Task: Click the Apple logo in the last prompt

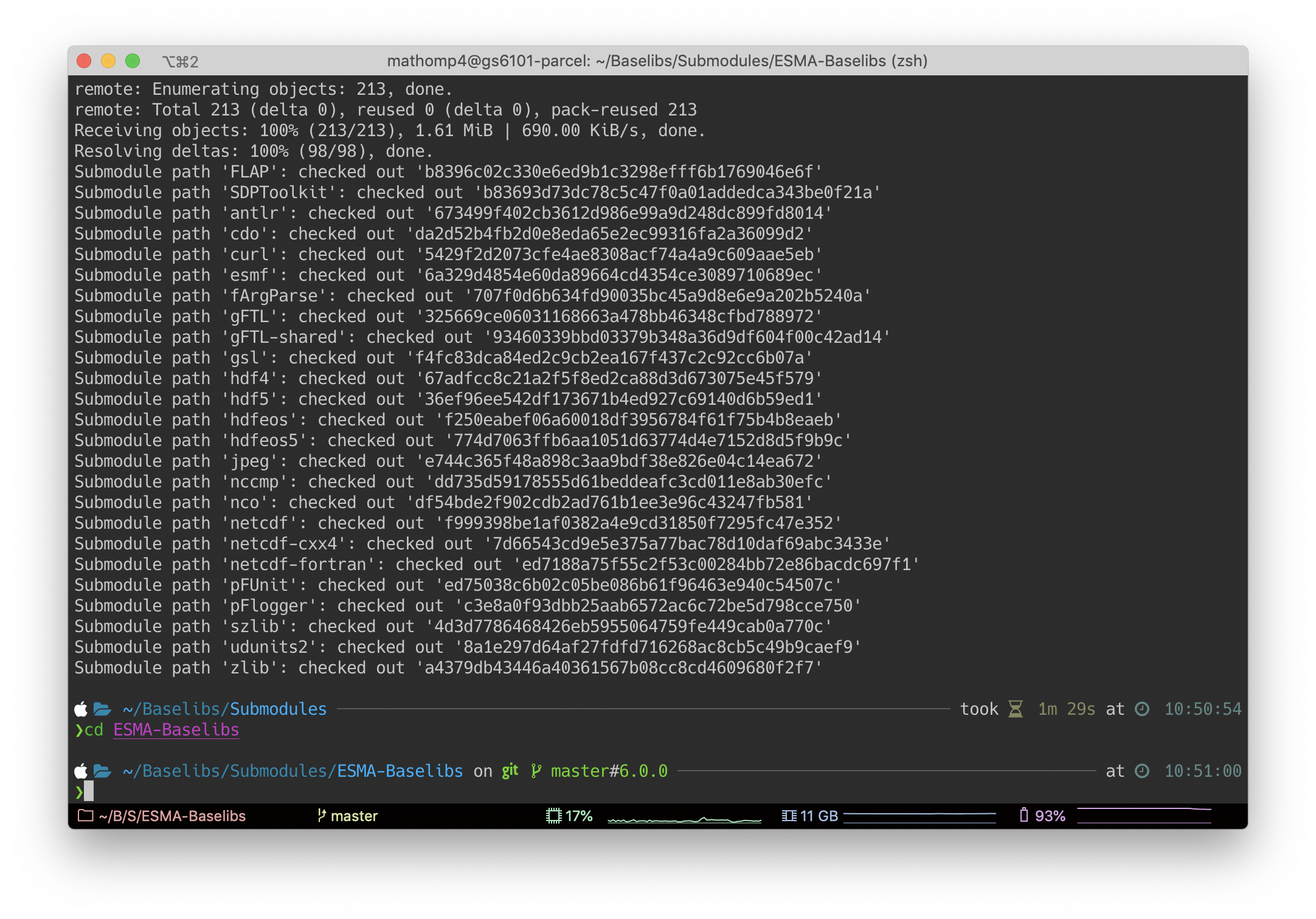Action: coord(81,771)
